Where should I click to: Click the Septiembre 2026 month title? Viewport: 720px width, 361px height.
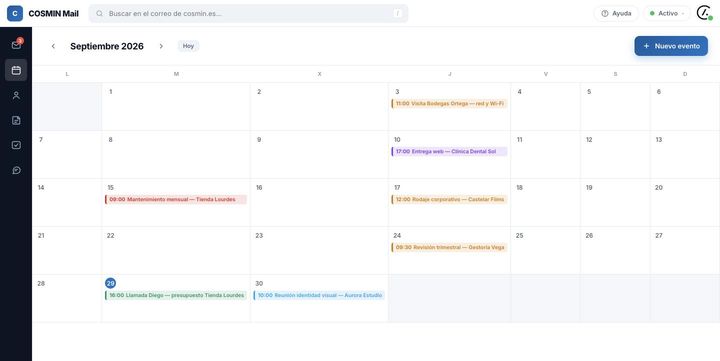pyautogui.click(x=107, y=46)
